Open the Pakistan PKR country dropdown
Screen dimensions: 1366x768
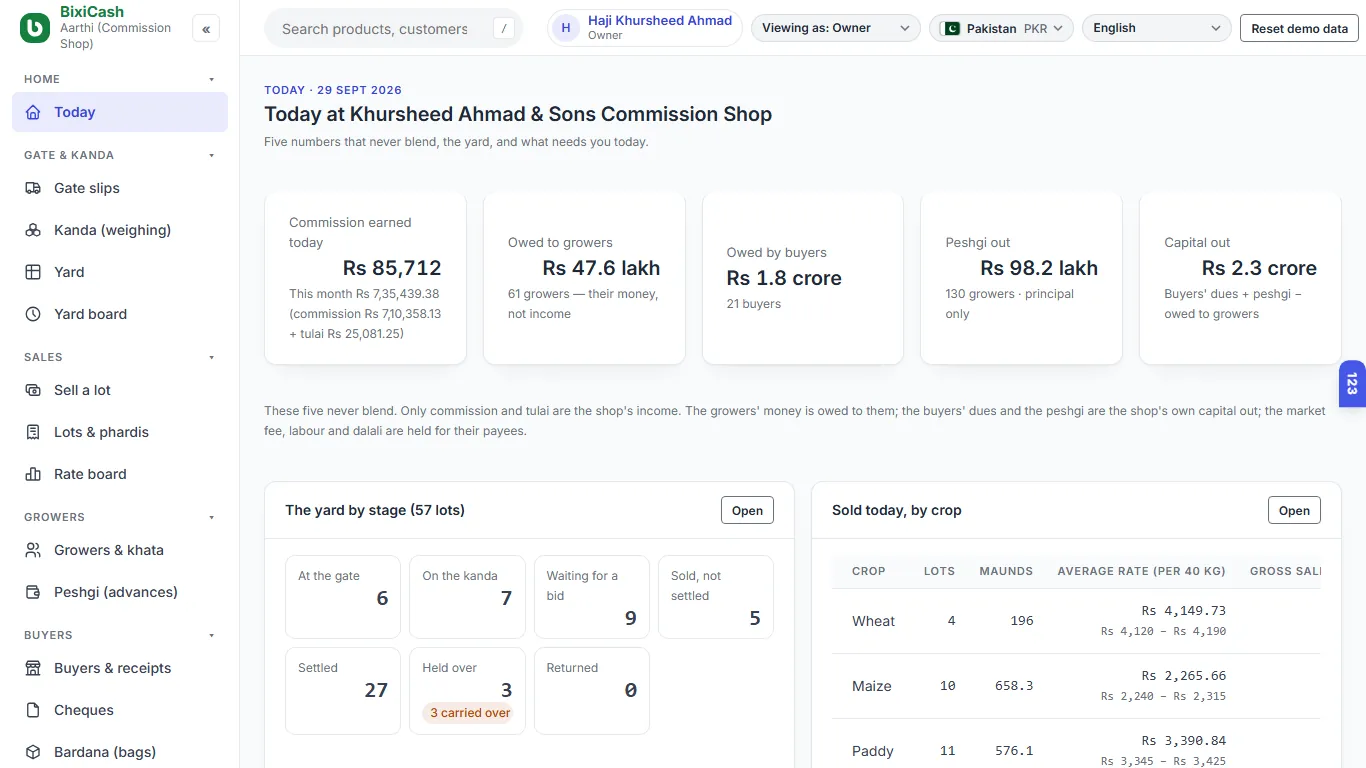[x=1001, y=28]
